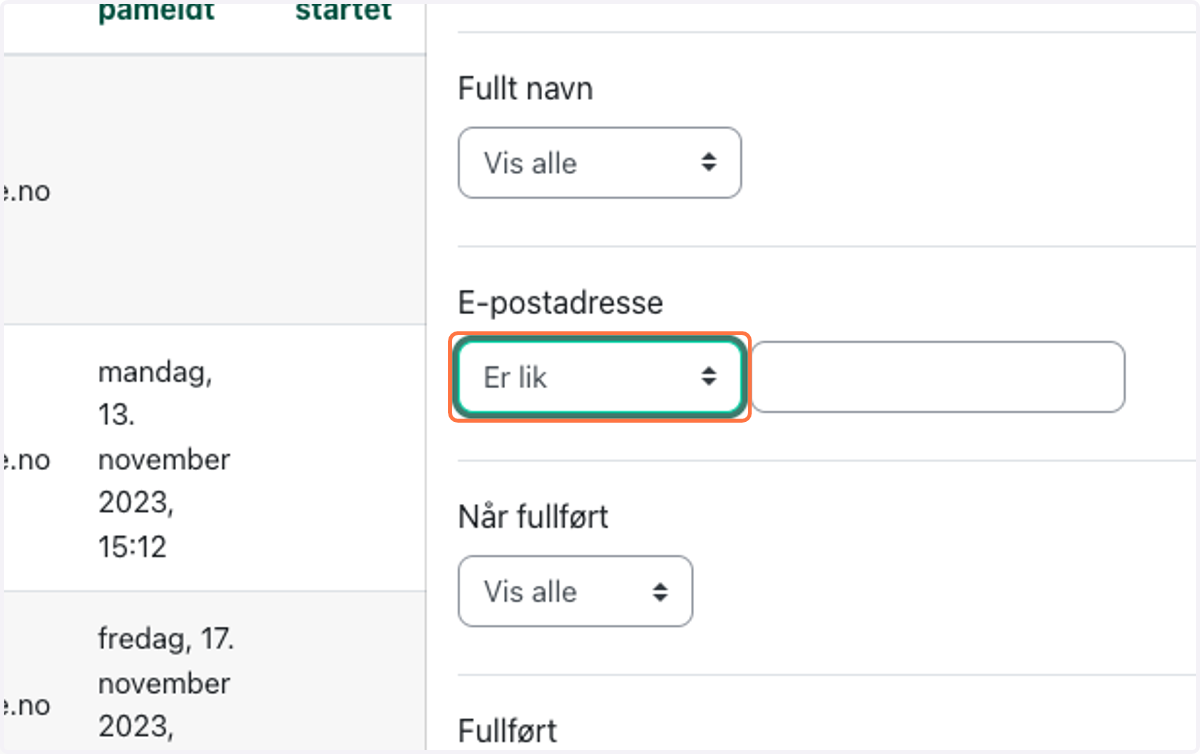Open the E-postadresse 'Er lik' operator dropdown

(599, 377)
